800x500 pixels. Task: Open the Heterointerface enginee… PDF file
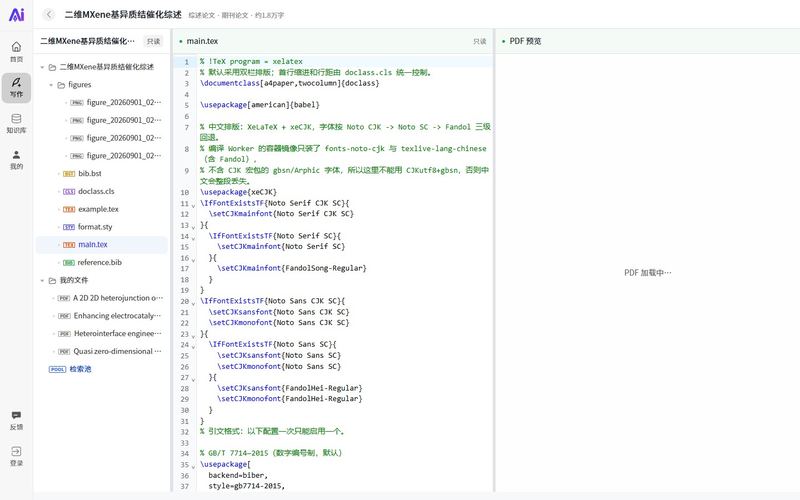[118, 334]
